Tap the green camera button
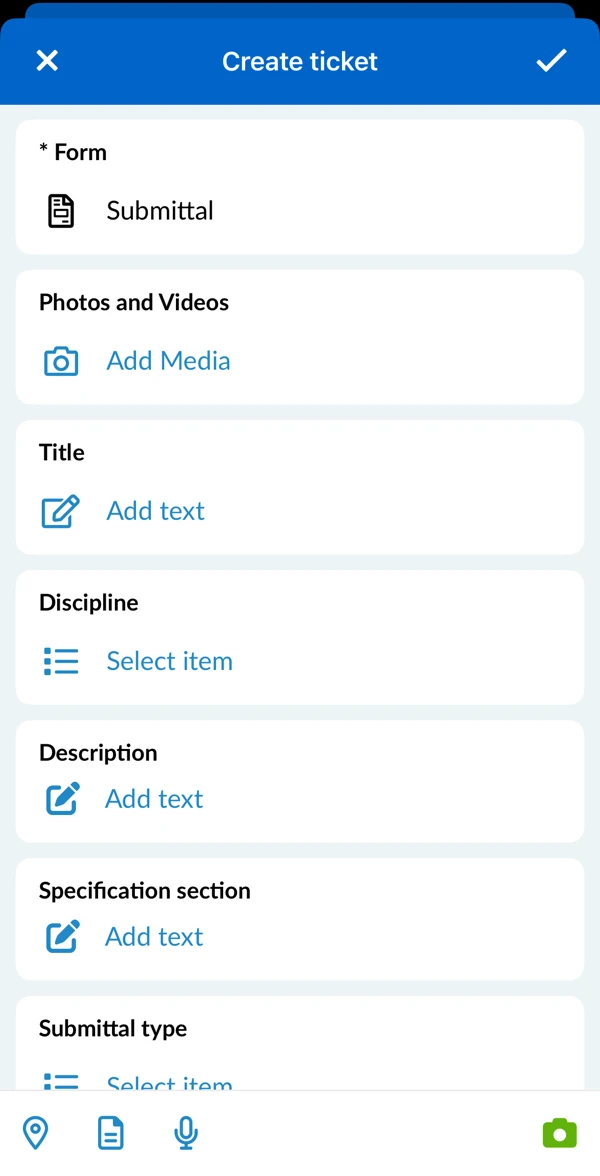Image resolution: width=600 pixels, height=1176 pixels. 560,1133
